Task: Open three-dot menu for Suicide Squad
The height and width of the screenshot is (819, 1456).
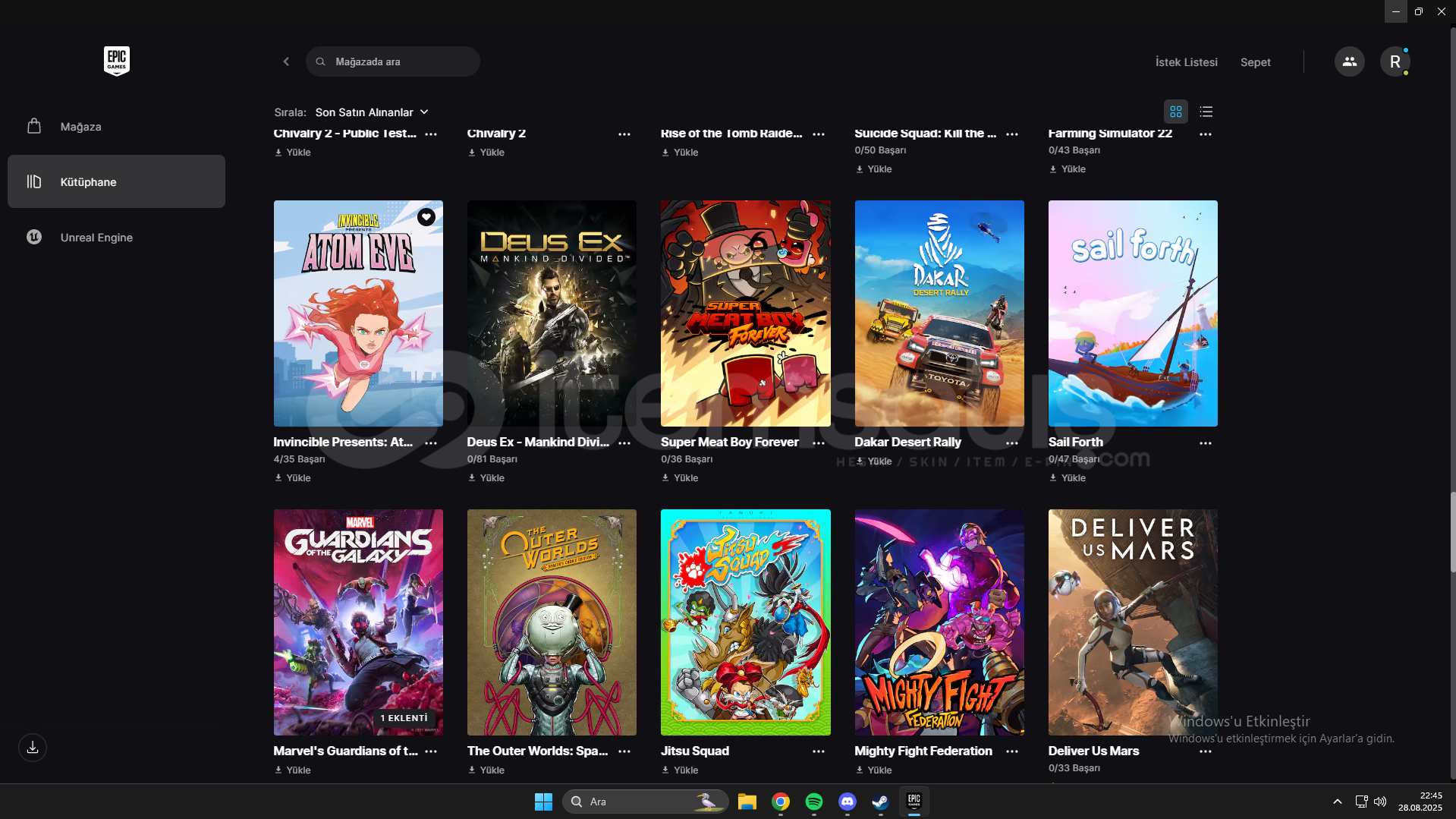Action: 1012,134
